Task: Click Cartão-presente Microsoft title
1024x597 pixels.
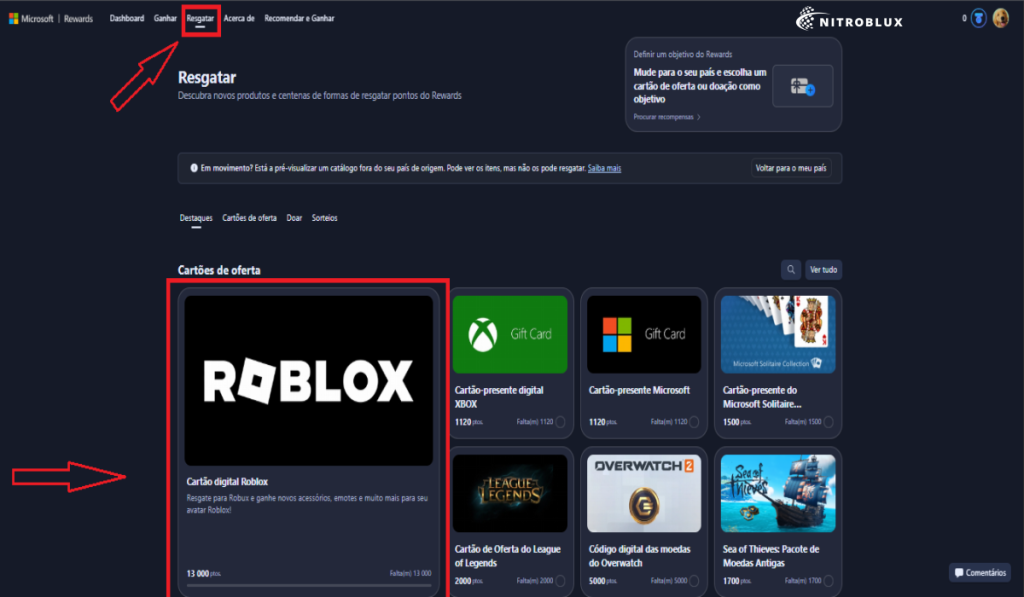Action: pyautogui.click(x=639, y=390)
